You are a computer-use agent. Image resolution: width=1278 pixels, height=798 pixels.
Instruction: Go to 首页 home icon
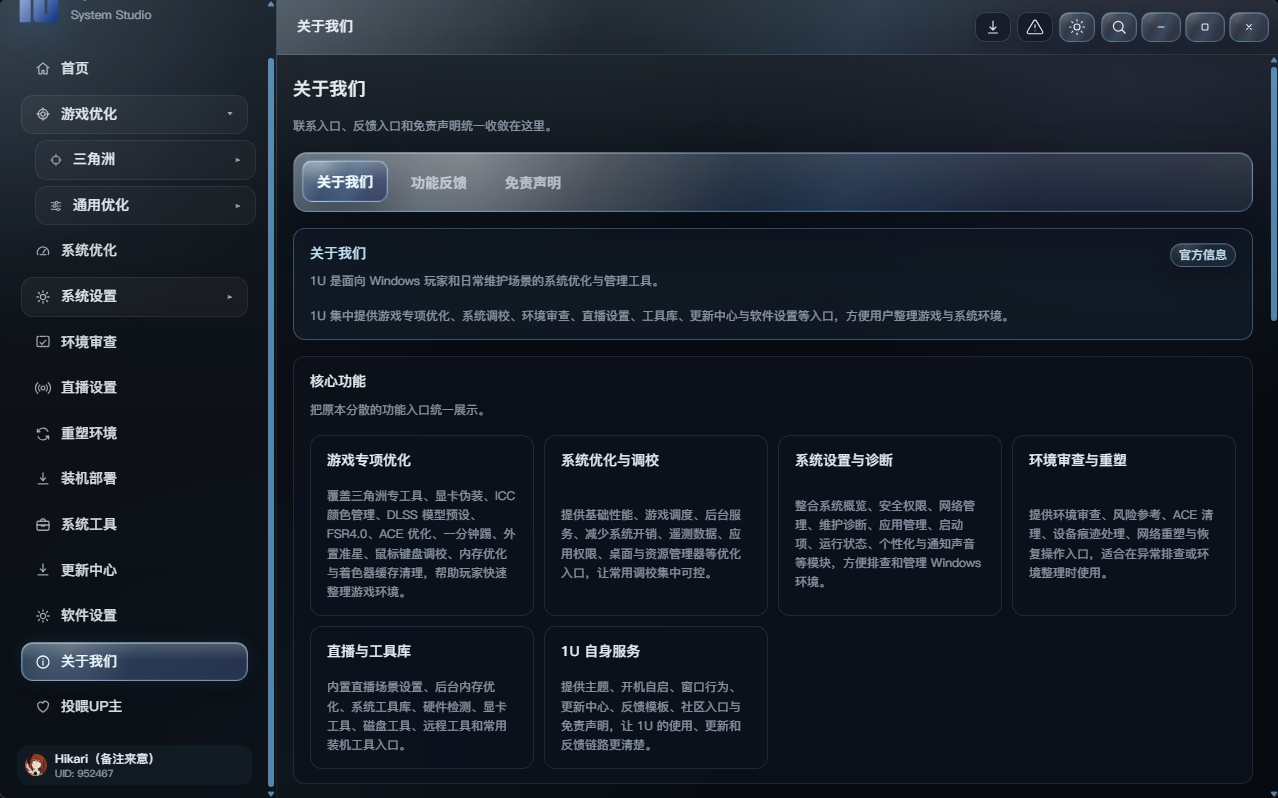(x=43, y=68)
